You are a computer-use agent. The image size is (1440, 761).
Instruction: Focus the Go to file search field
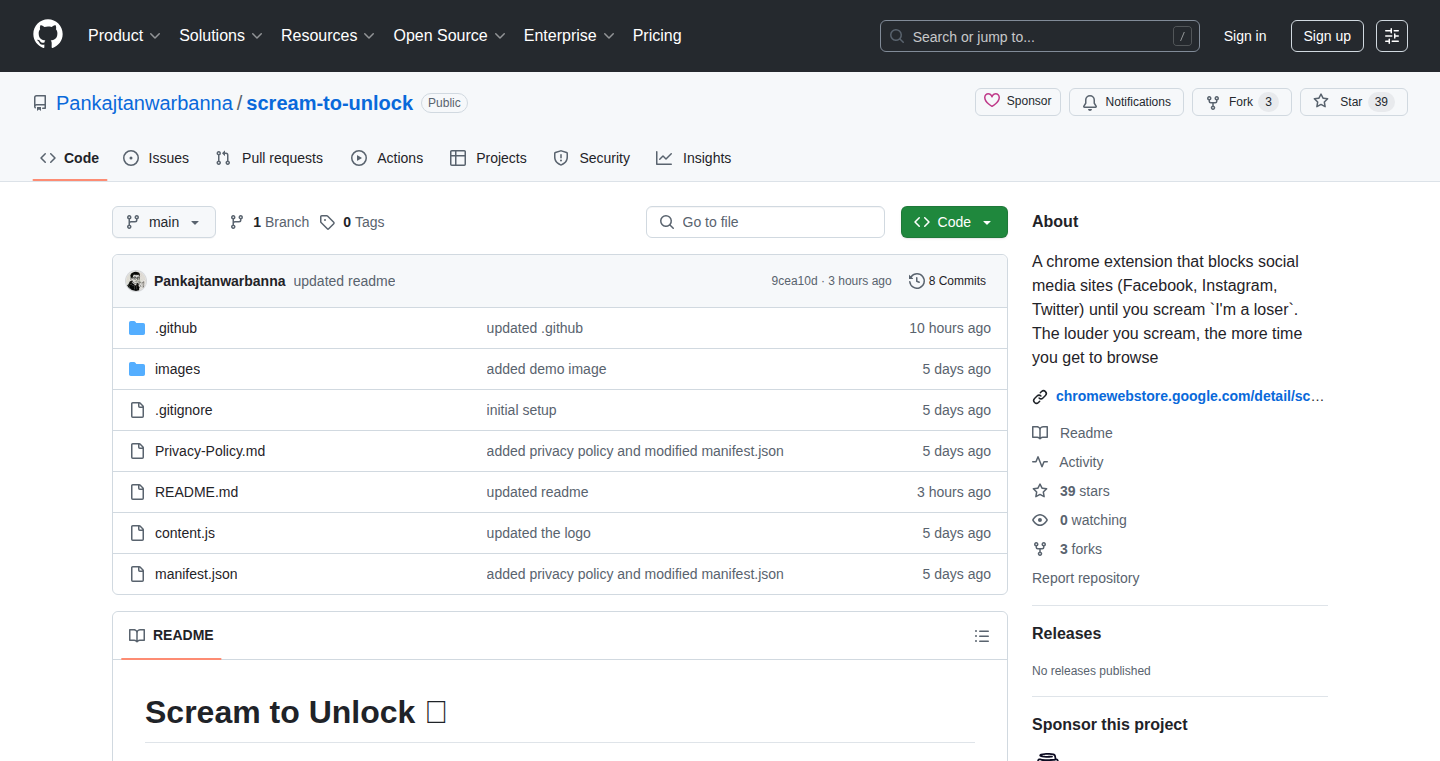(x=766, y=222)
